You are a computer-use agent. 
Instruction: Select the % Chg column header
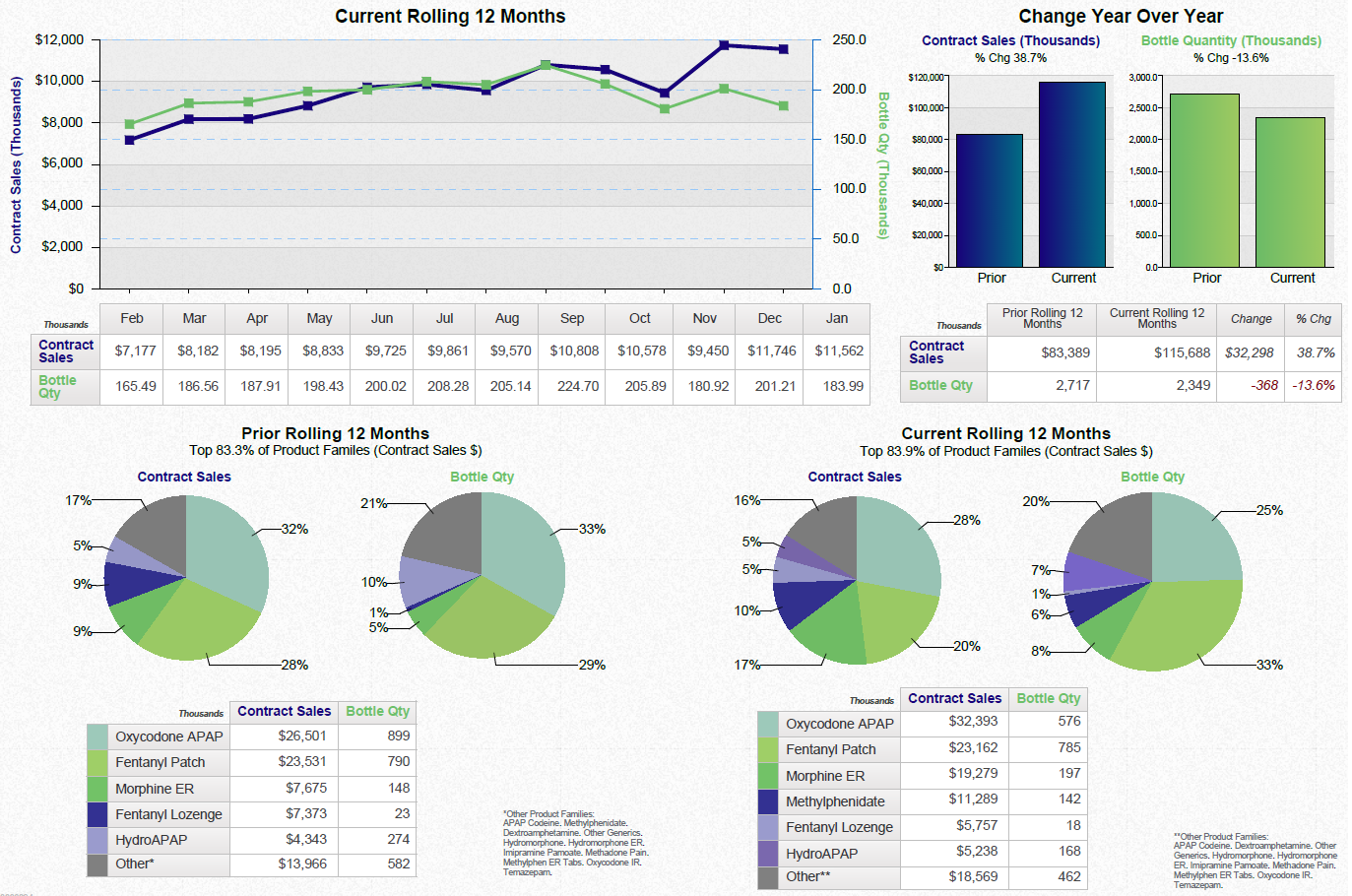[x=1315, y=318]
